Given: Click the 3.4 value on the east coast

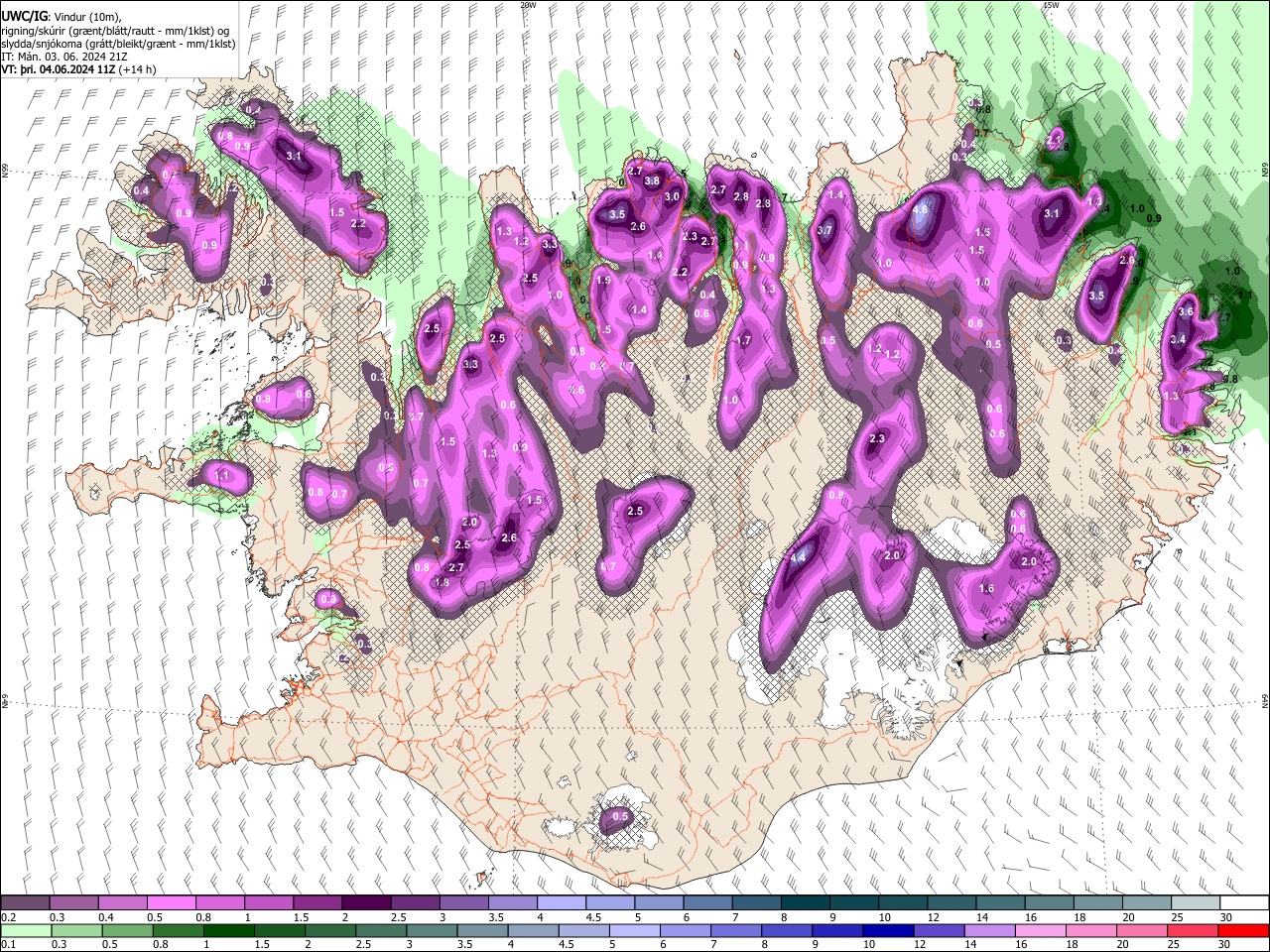Looking at the screenshot, I should pos(1178,339).
